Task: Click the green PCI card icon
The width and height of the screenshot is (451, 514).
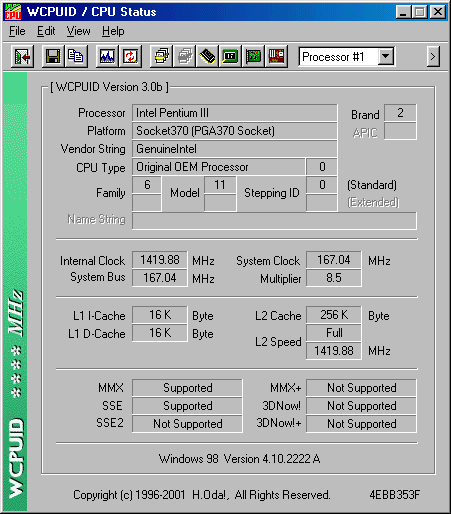Action: pyautogui.click(x=253, y=56)
